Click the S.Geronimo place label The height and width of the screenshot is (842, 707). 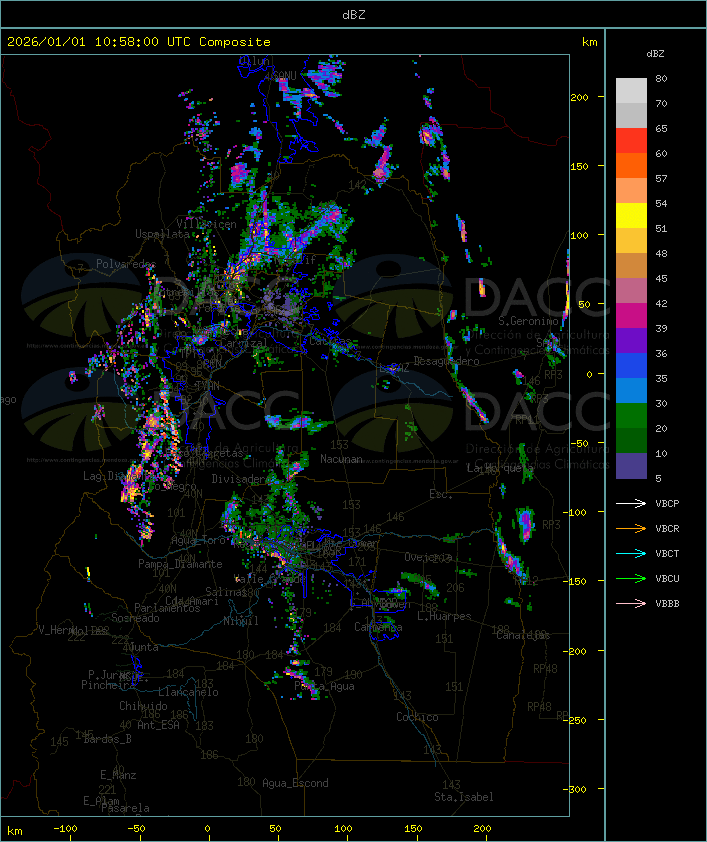tap(528, 321)
